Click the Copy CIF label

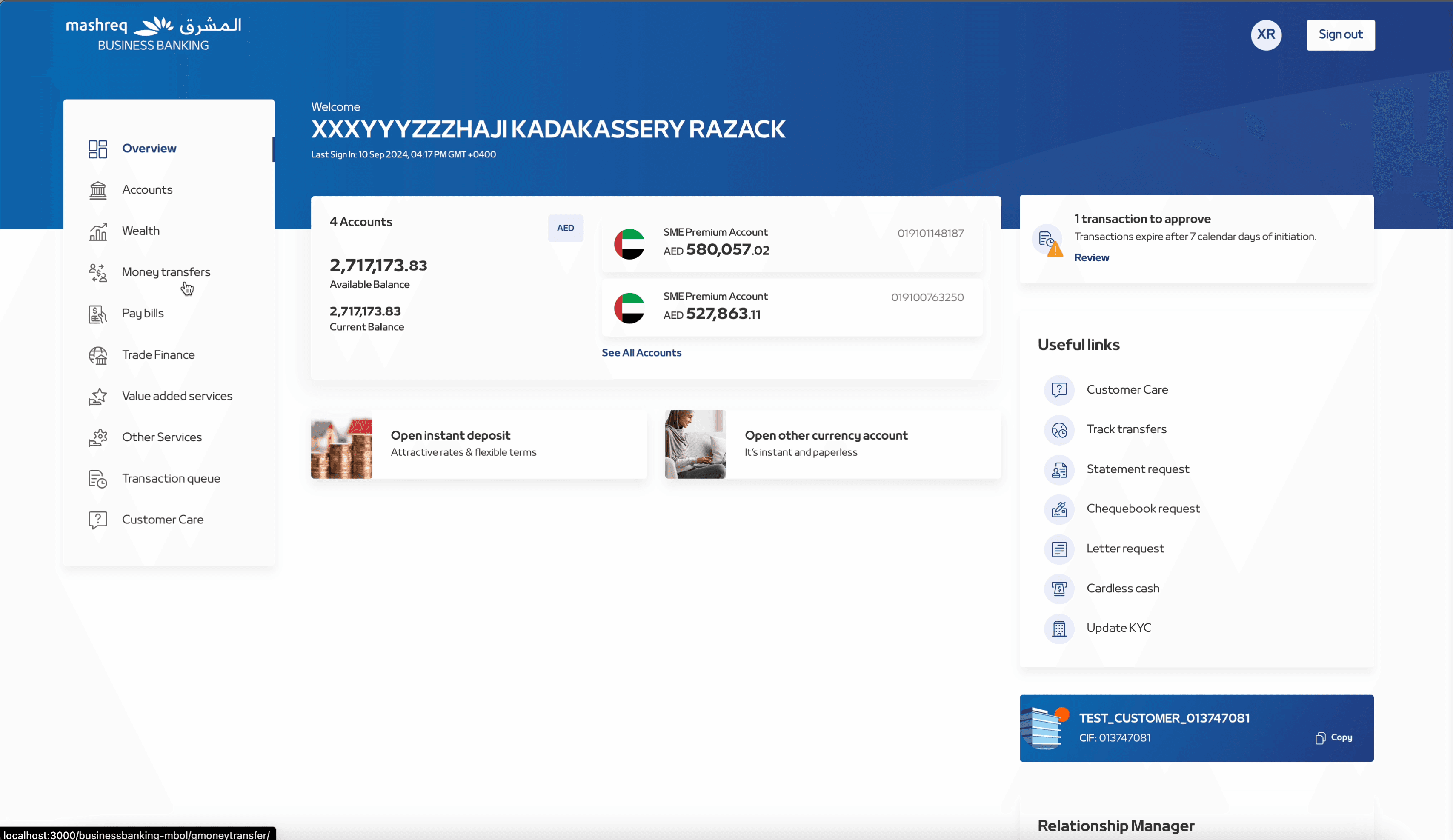coord(1341,737)
